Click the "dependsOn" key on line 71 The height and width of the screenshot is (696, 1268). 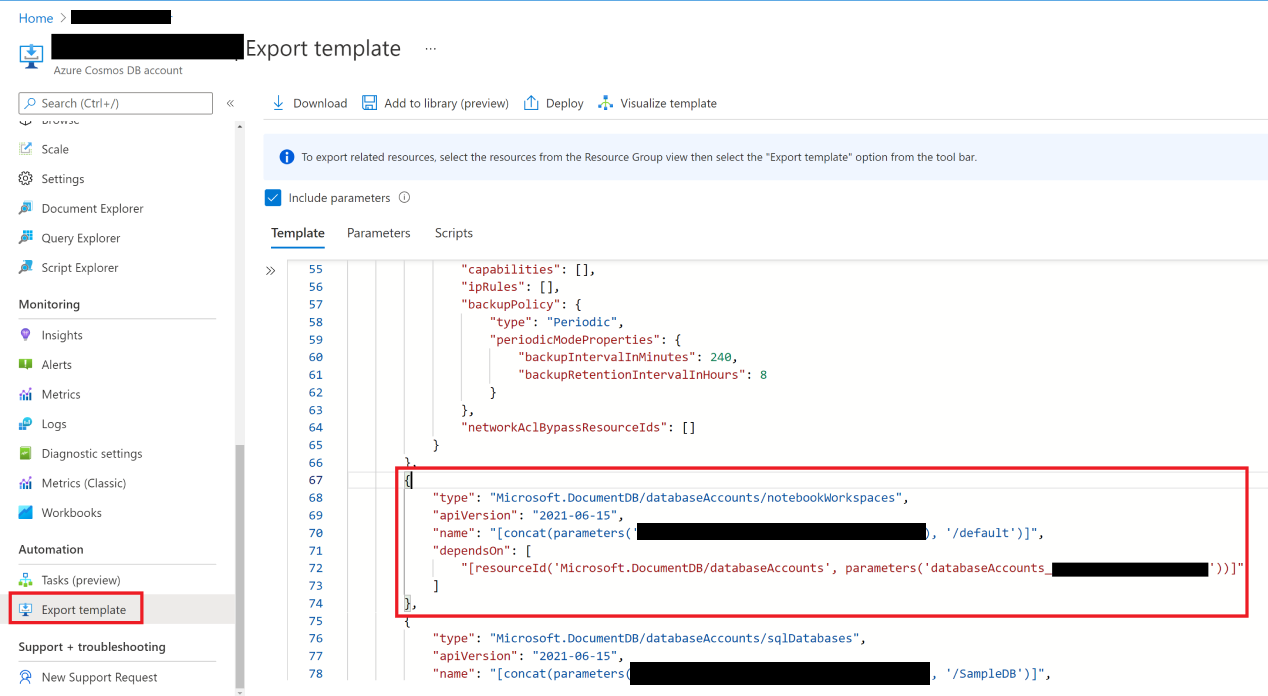[x=471, y=551]
